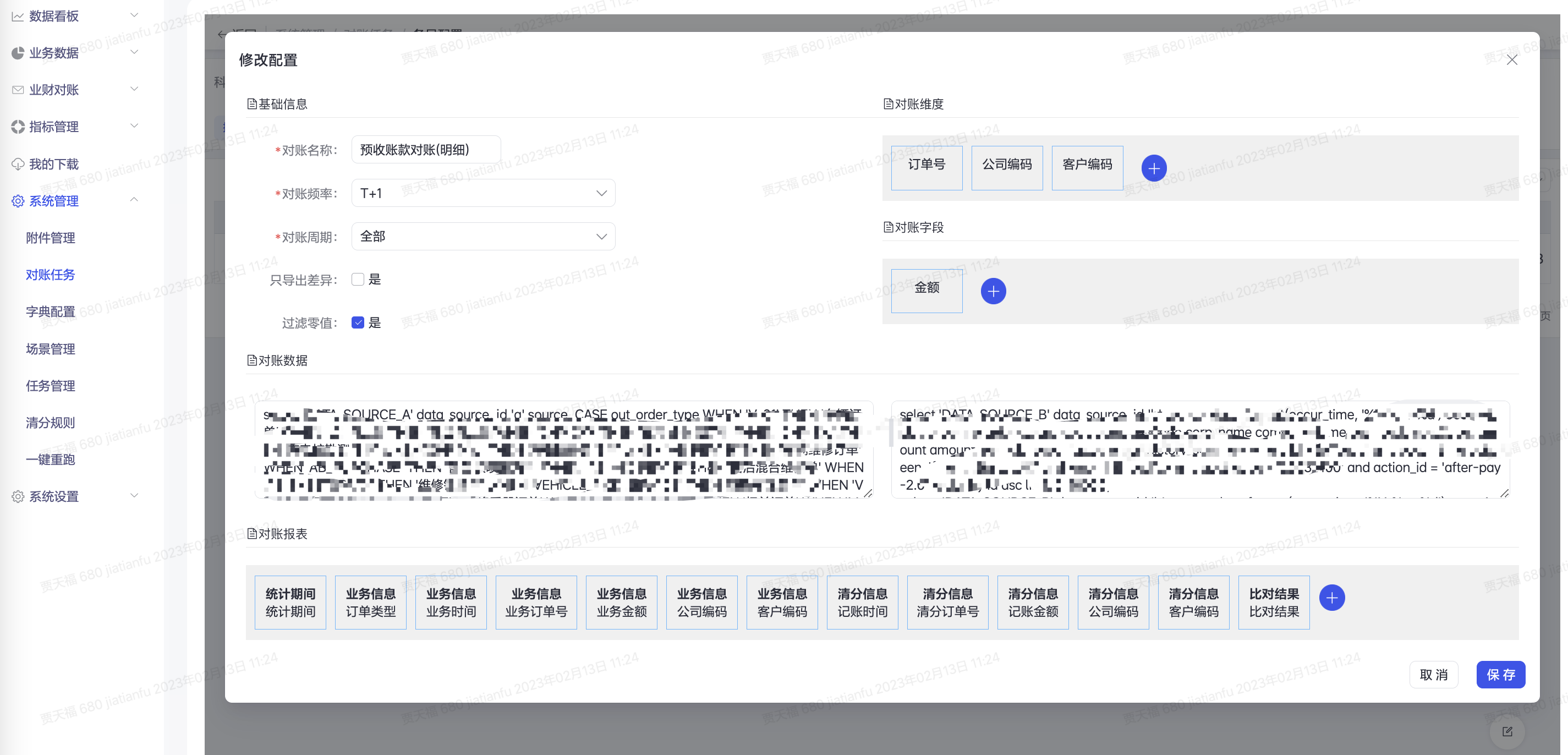Screen dimensions: 1568x755
Task: Click the 清分信息 公司编码 column tag
Action: pos(1114,602)
